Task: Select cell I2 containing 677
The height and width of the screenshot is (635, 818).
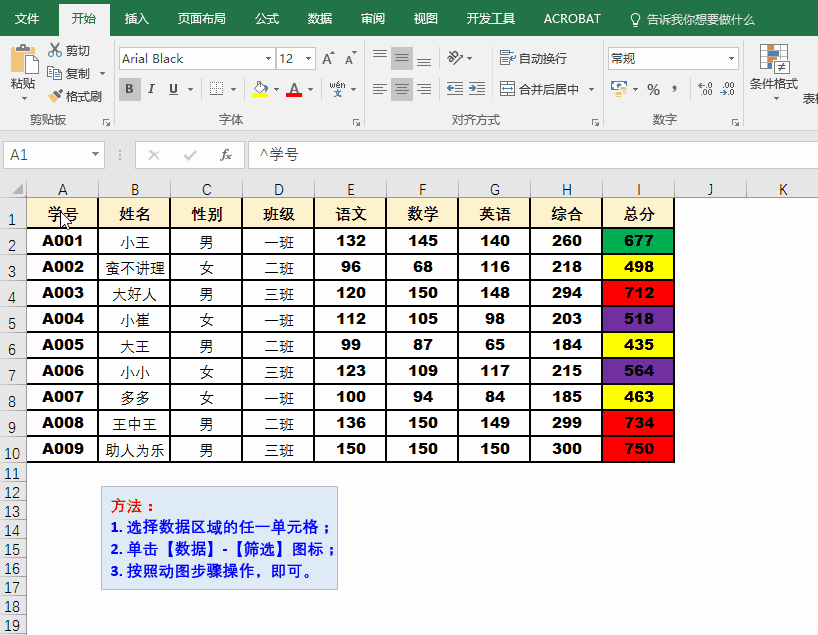Action: pyautogui.click(x=638, y=241)
